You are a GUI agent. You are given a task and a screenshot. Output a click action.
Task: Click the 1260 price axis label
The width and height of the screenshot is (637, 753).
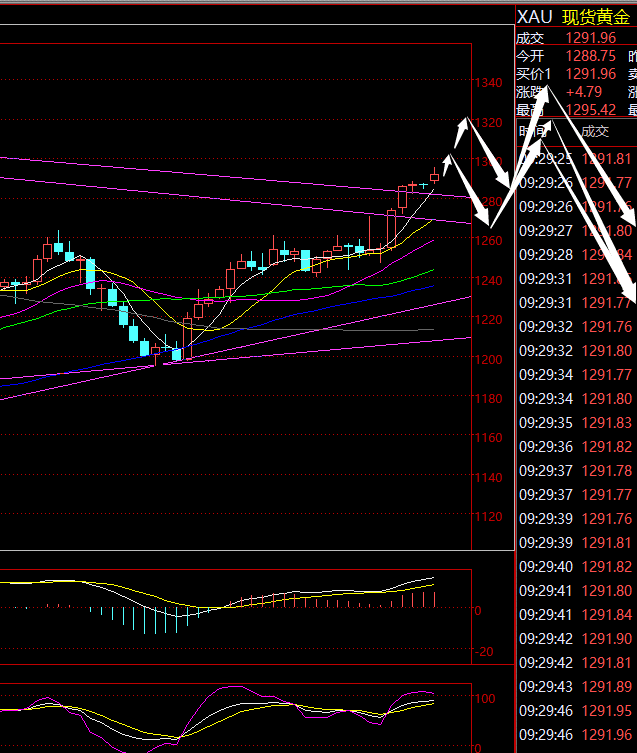[x=489, y=241]
